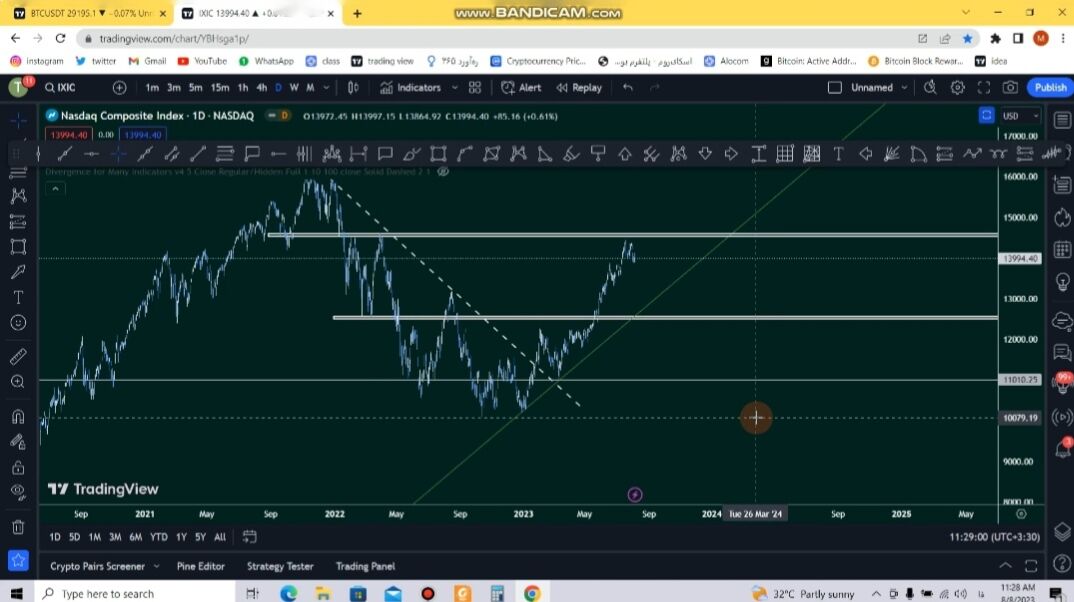
Task: Click the Zoom In magnifier tool
Action: tap(18, 382)
